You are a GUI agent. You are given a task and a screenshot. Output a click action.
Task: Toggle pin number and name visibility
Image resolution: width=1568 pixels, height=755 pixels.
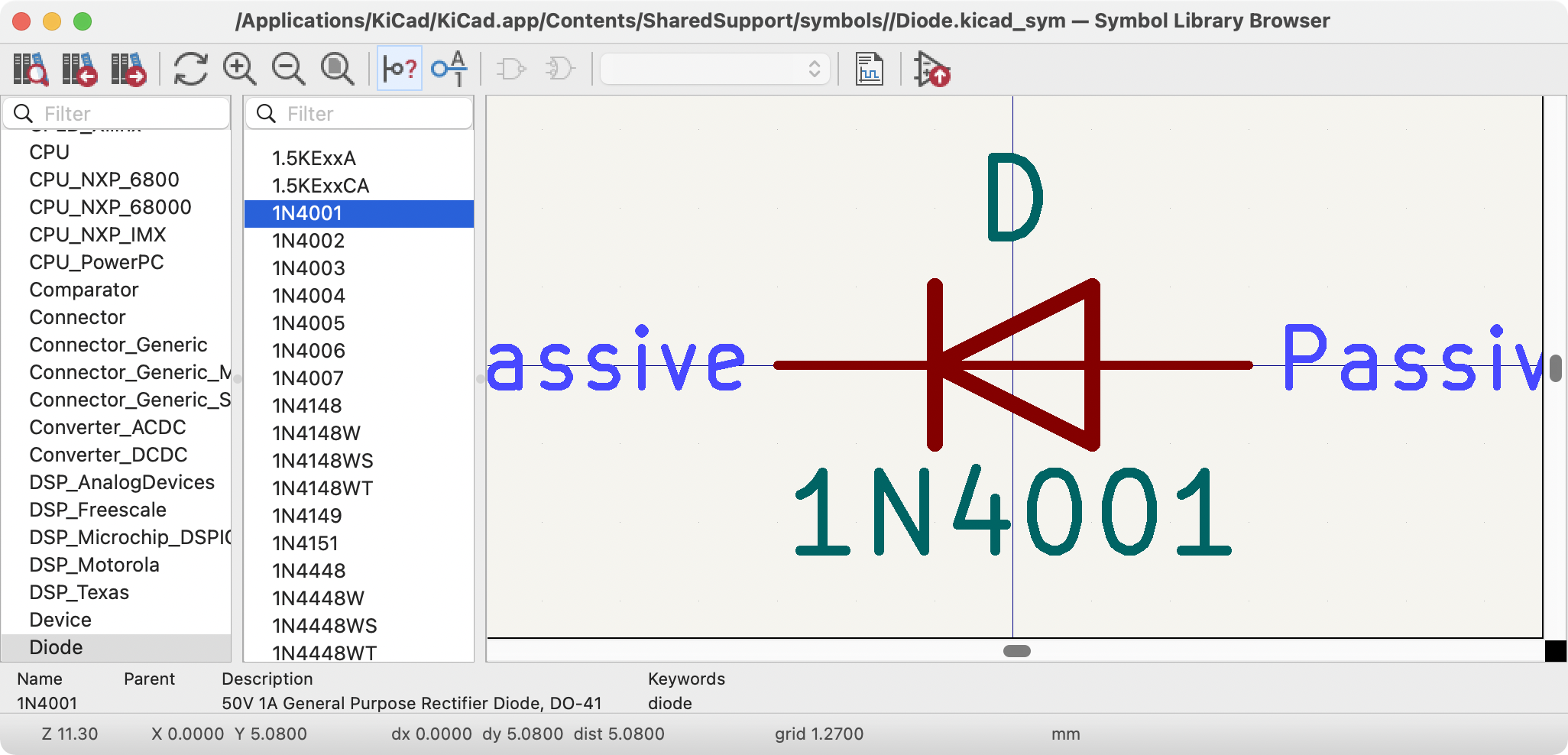pyautogui.click(x=449, y=69)
